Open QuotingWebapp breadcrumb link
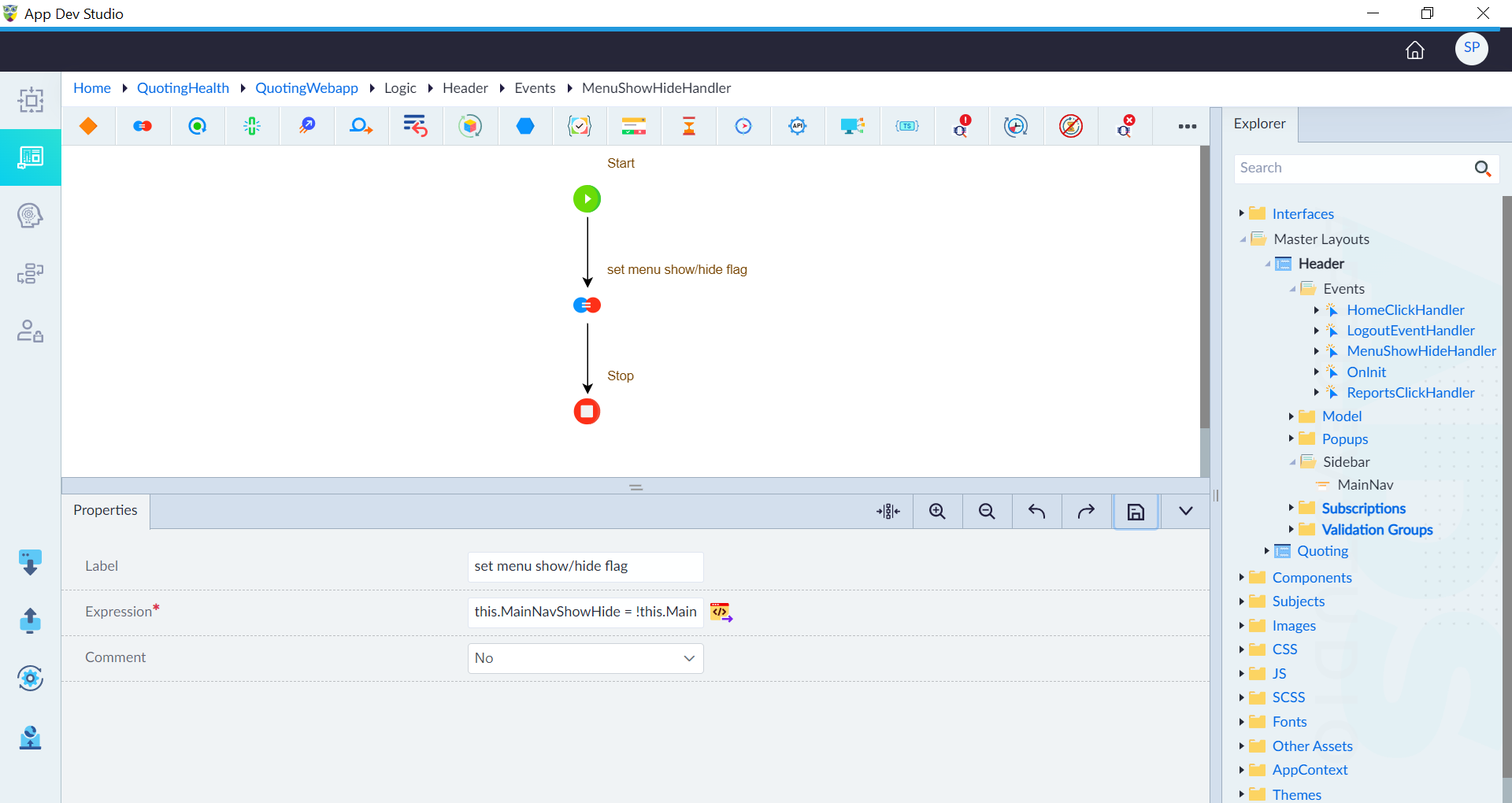Screen dimensions: 1512x803 click(306, 88)
